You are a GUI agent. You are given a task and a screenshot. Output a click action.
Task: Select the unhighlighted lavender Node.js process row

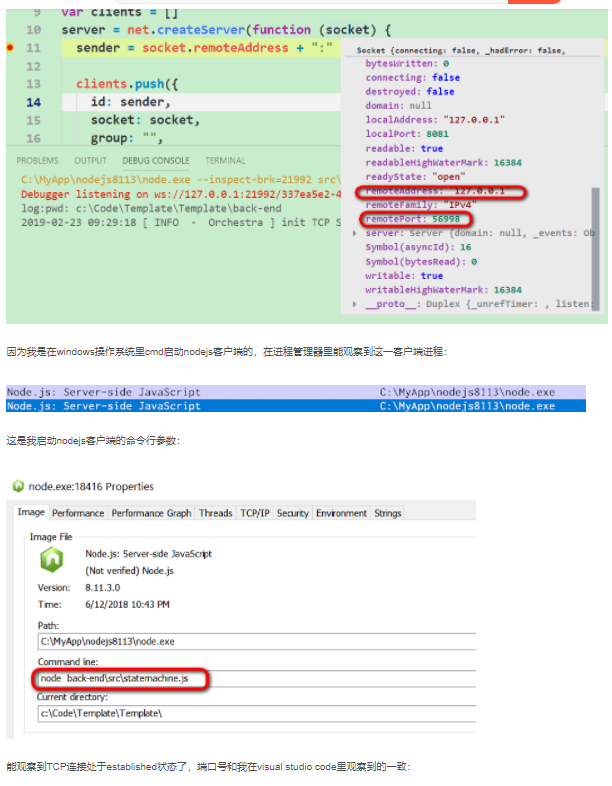click(296, 392)
